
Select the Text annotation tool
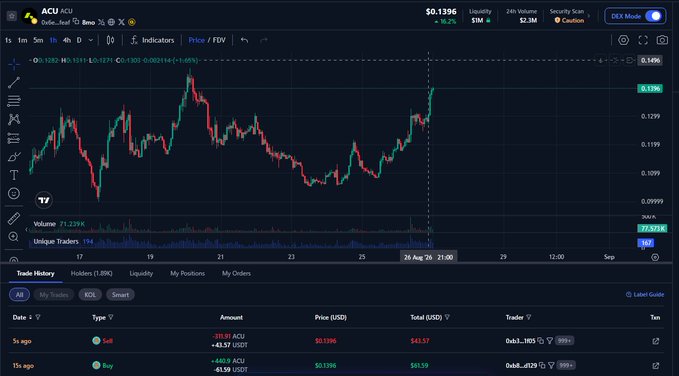coord(14,175)
